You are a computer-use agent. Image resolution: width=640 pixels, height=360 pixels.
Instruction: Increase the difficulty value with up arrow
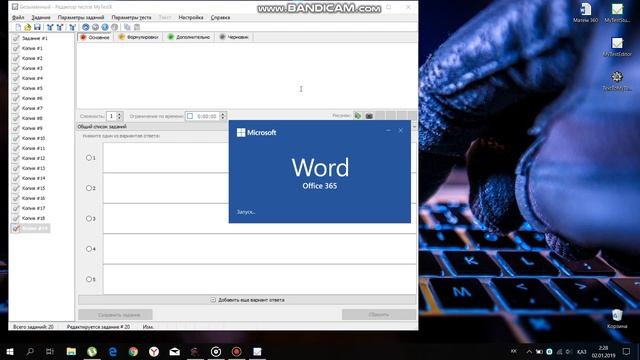(120, 114)
